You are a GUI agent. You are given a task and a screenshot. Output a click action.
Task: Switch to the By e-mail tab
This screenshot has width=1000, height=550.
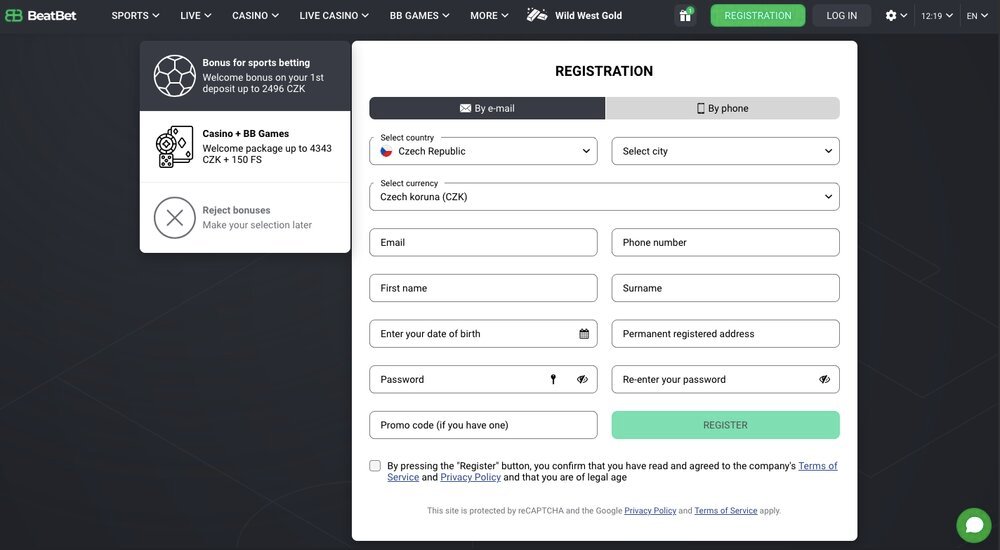(487, 108)
